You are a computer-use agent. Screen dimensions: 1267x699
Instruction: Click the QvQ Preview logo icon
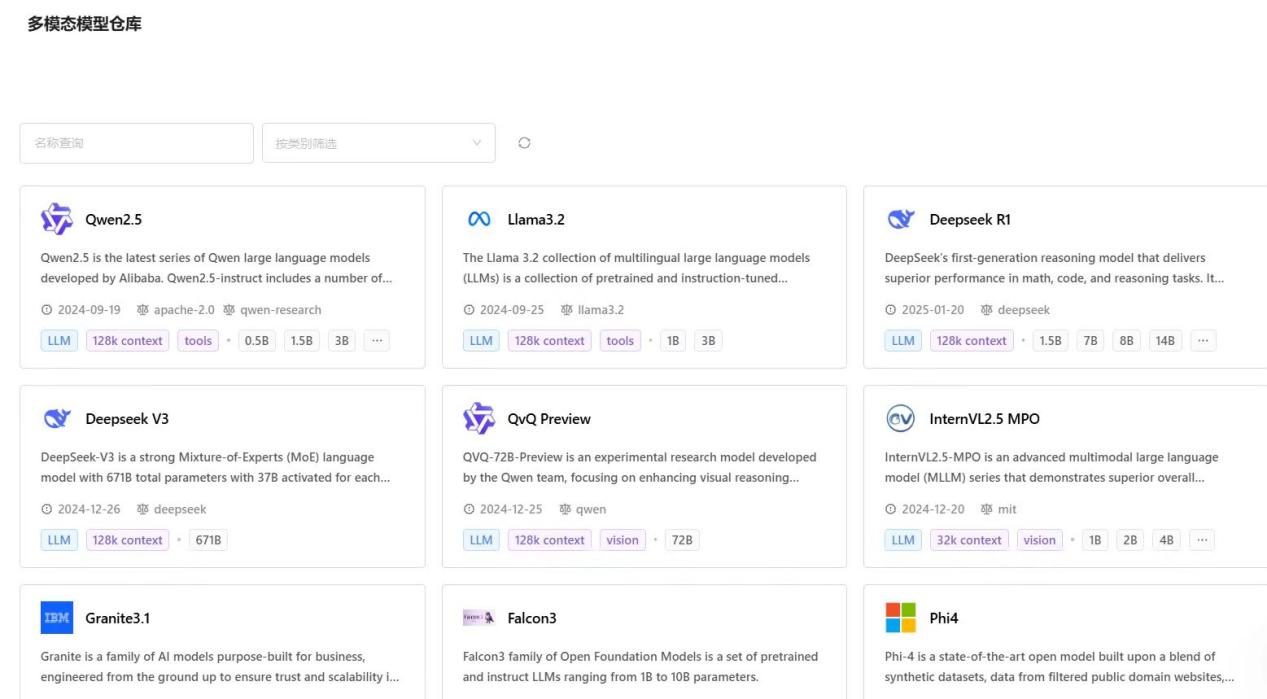coord(479,418)
